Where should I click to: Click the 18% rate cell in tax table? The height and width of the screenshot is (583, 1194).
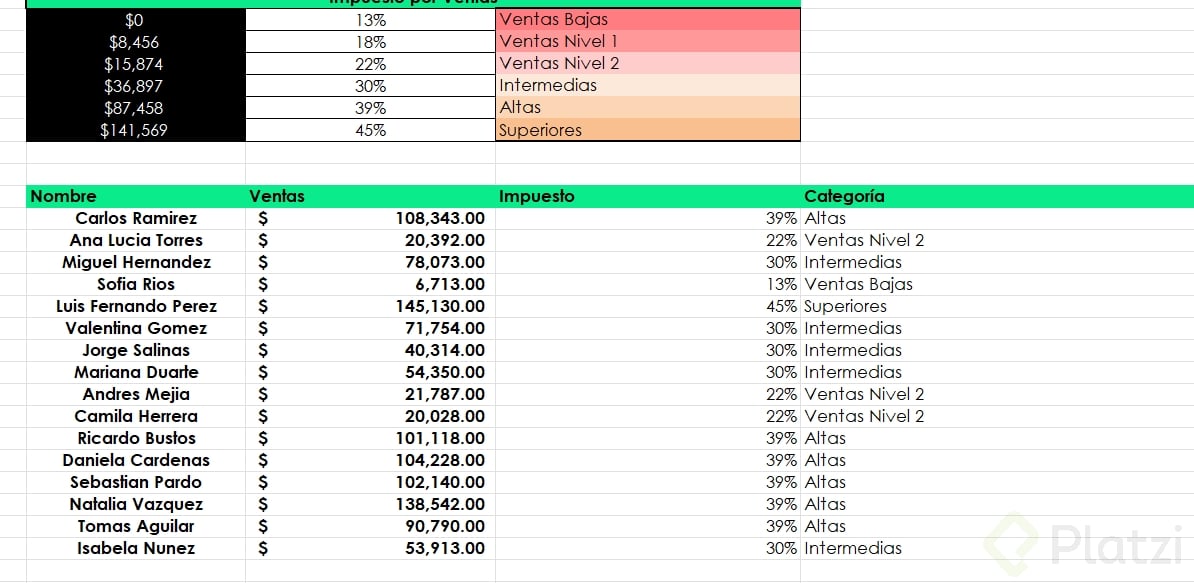pos(370,41)
